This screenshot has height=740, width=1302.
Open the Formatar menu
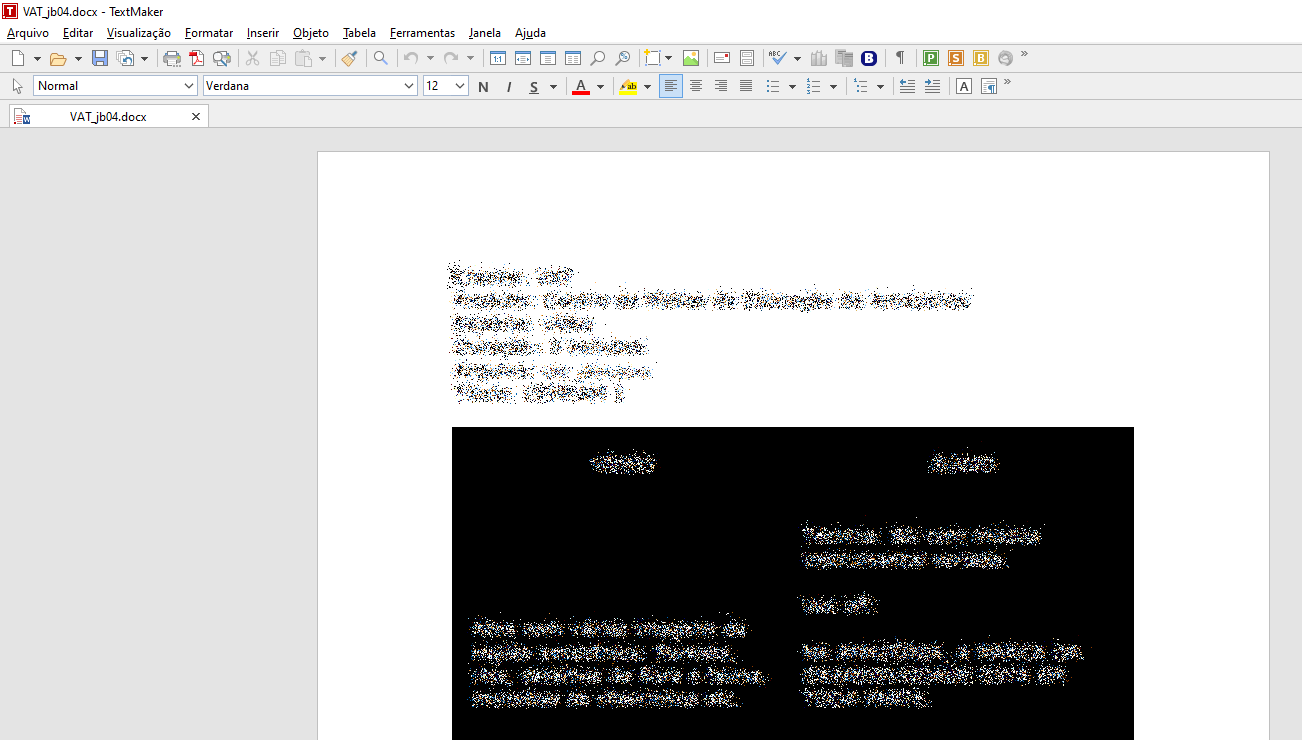[208, 33]
